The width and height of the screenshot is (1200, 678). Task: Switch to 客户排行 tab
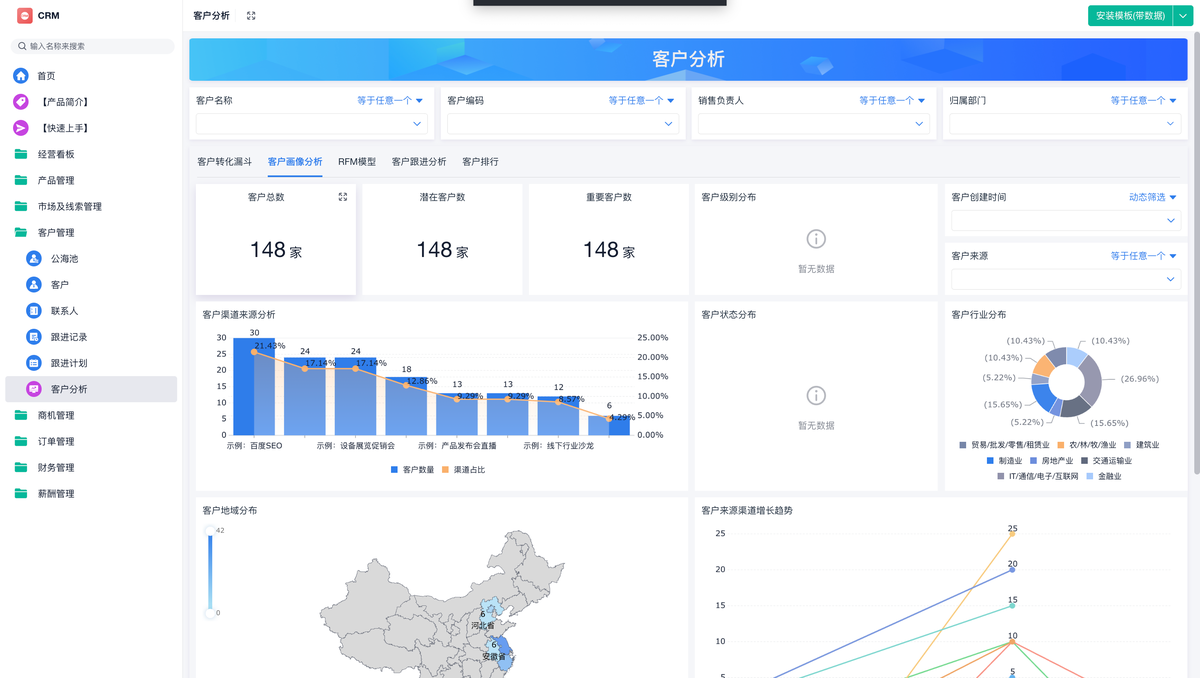tap(480, 162)
